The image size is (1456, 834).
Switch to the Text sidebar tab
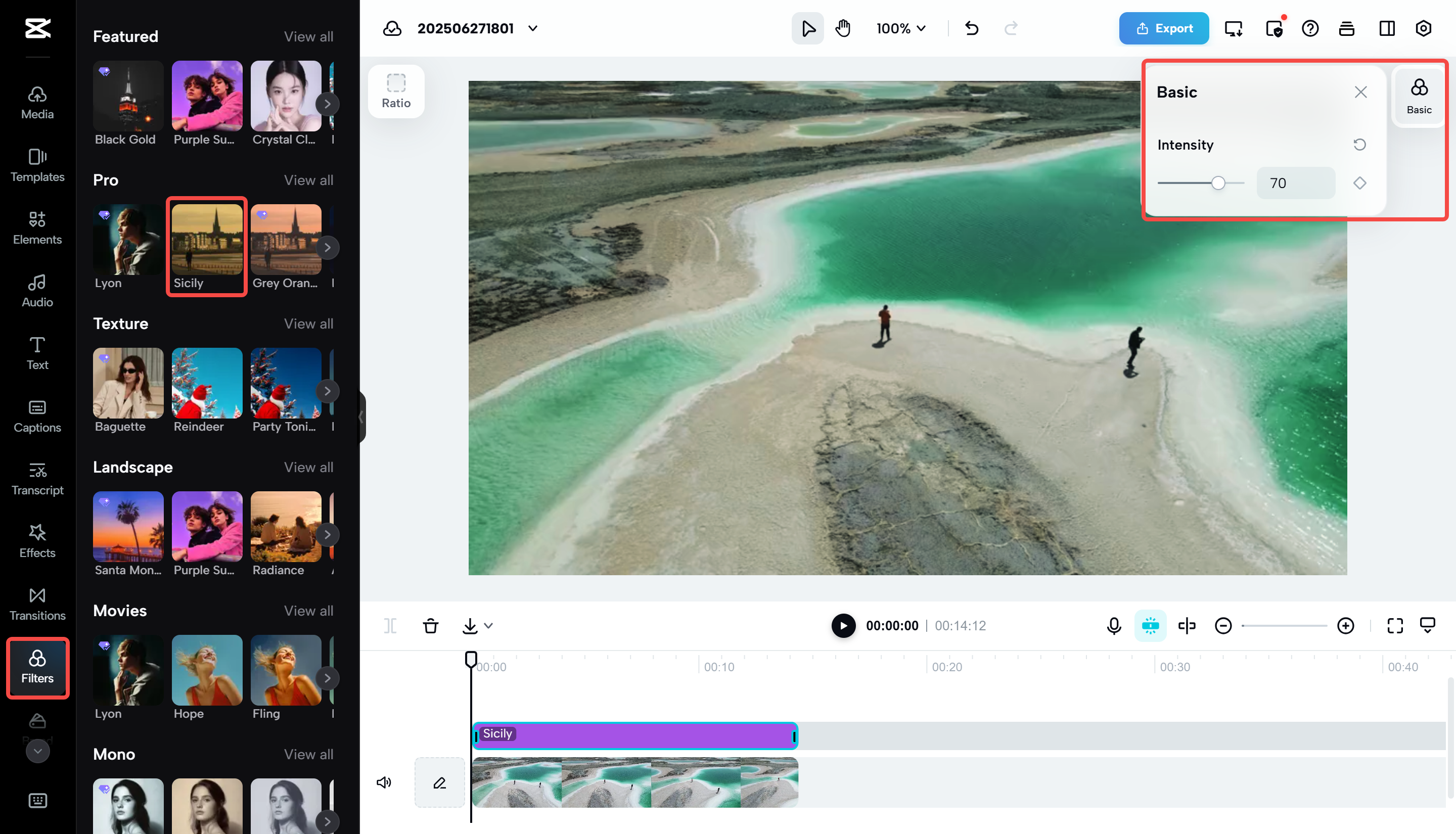pos(37,353)
